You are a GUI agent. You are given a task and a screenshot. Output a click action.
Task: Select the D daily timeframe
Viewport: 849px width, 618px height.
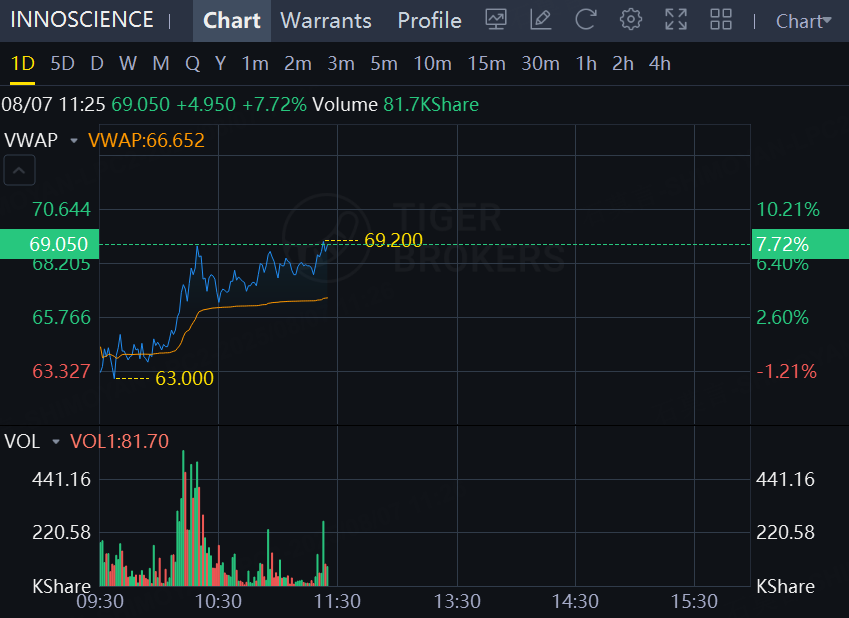(x=97, y=64)
